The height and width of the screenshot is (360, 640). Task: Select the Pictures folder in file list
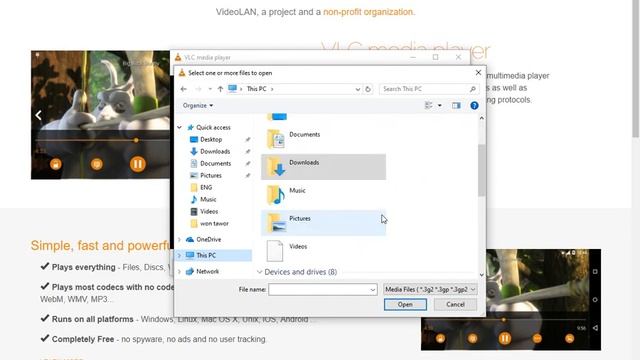coord(323,223)
